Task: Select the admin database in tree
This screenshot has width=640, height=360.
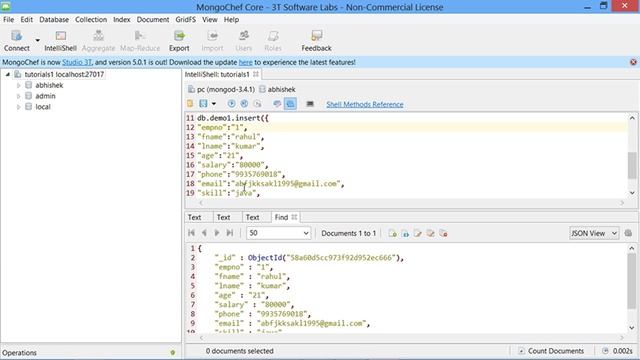Action: tap(45, 96)
